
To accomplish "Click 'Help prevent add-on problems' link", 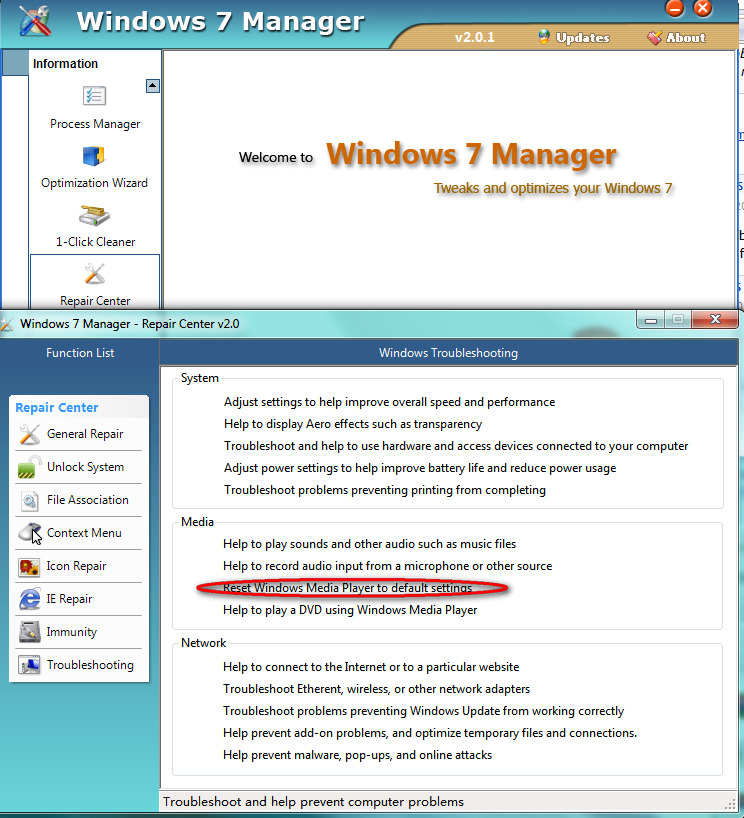I will 430,732.
